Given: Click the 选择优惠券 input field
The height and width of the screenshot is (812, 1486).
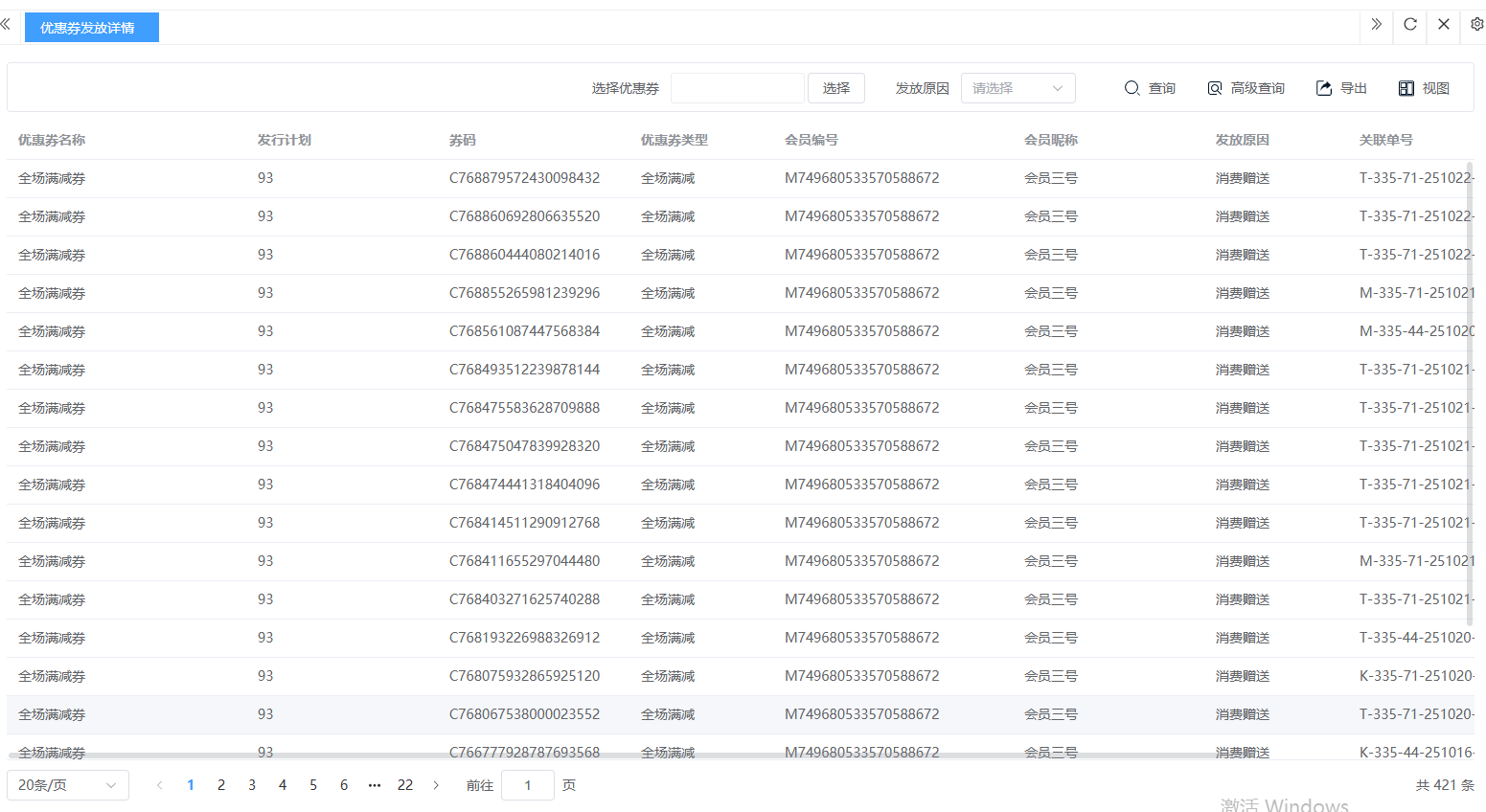Looking at the screenshot, I should pyautogui.click(x=737, y=88).
